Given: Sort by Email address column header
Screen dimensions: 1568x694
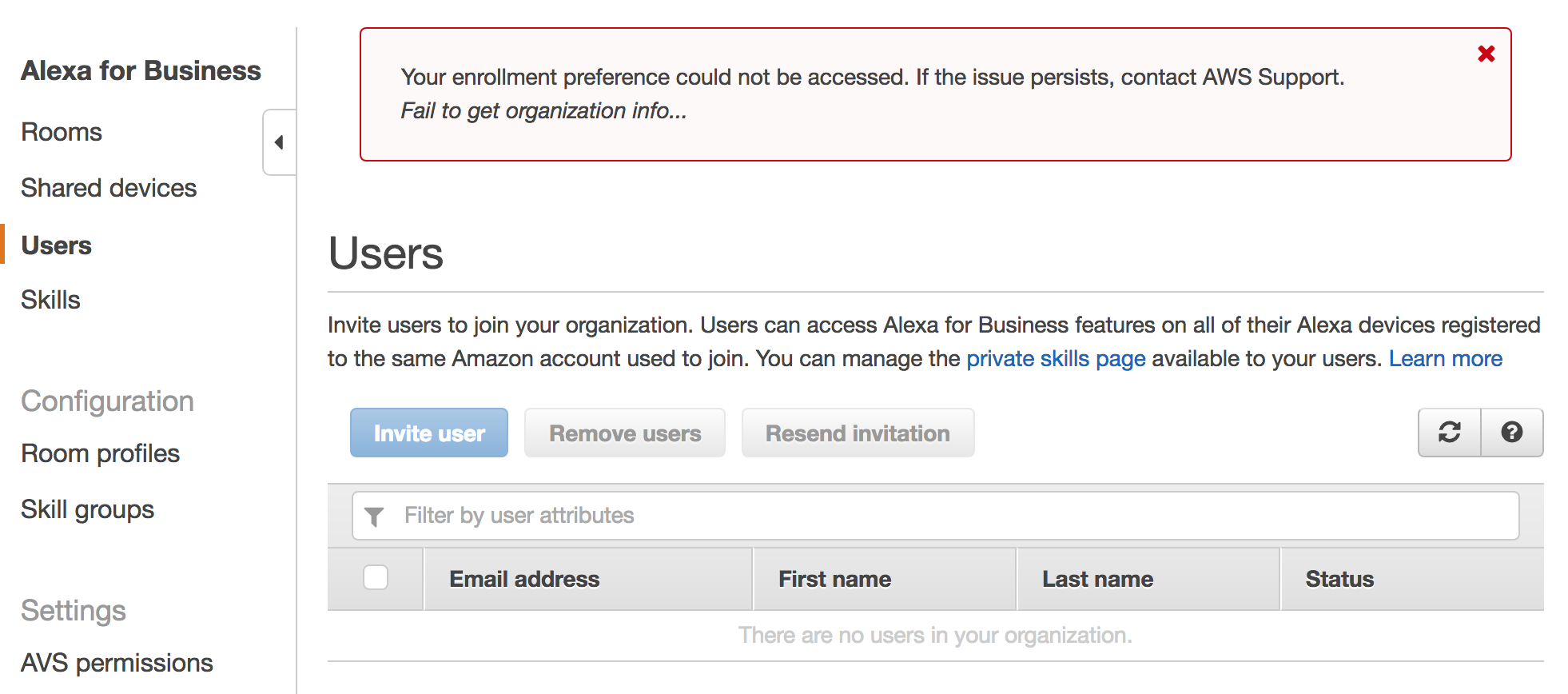Looking at the screenshot, I should coord(524,579).
